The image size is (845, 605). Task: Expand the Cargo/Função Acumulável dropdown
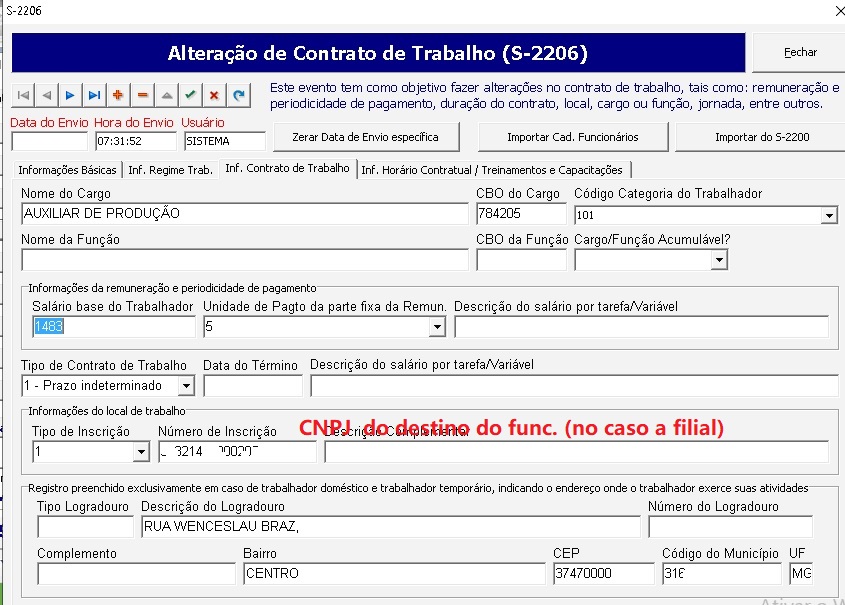point(718,260)
